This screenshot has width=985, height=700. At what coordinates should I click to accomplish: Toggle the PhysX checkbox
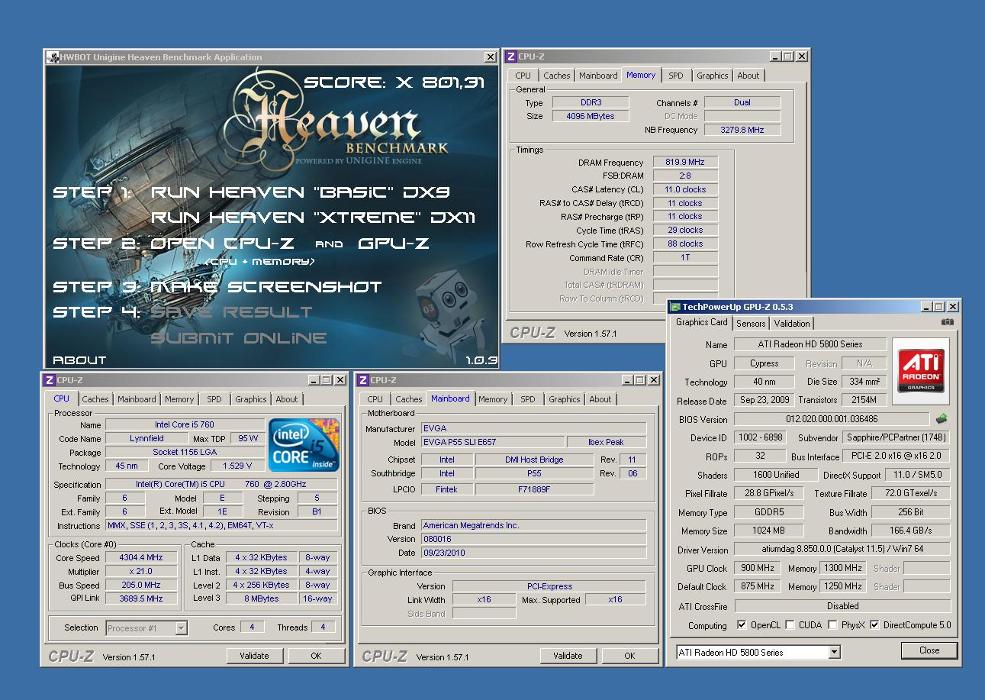(x=832, y=625)
